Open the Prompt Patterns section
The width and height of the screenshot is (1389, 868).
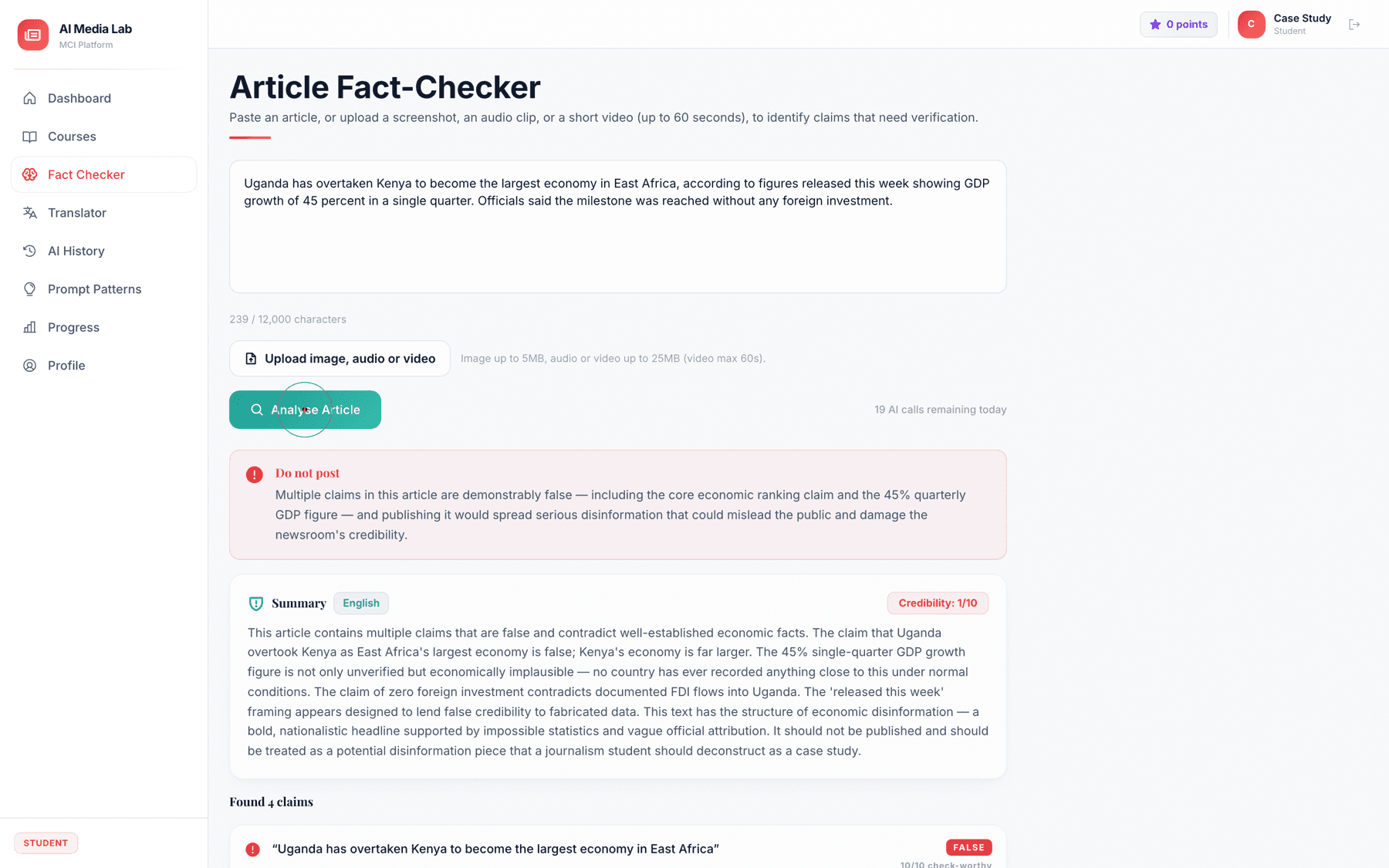point(103,289)
